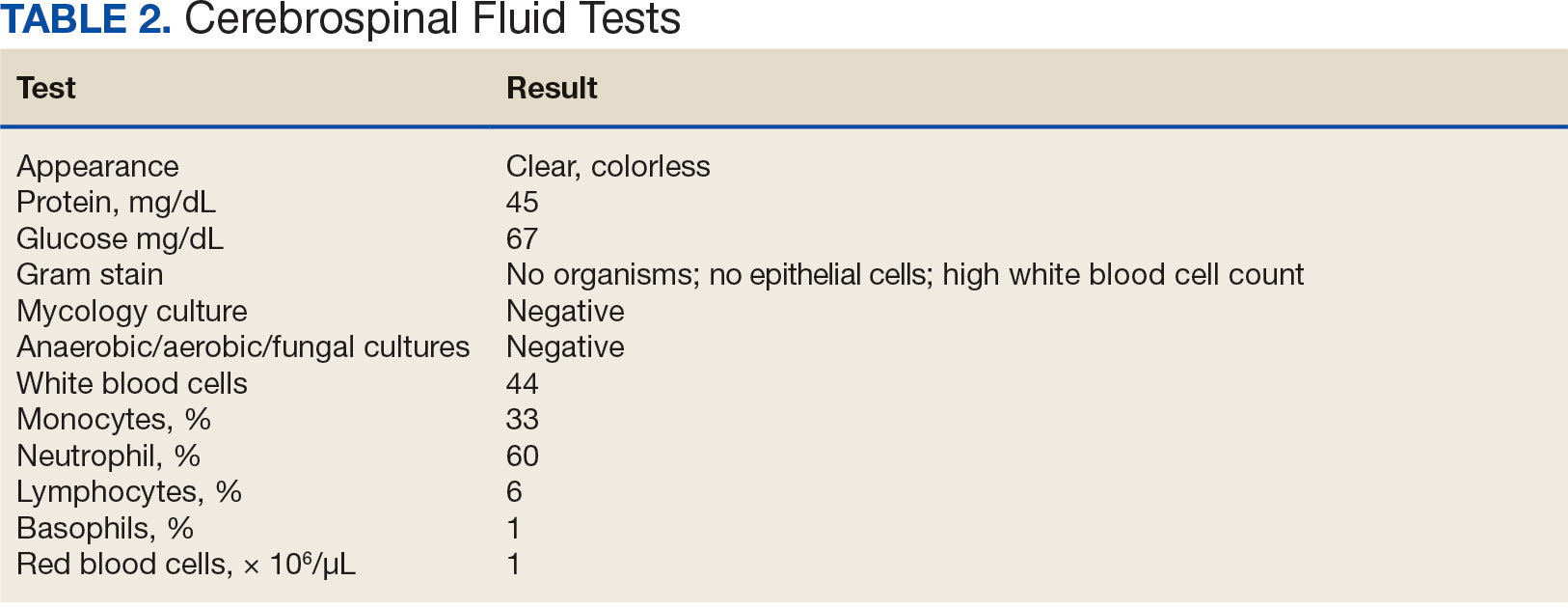Click the Clear, colorless result
The width and height of the screenshot is (1568, 608).
pos(608,166)
